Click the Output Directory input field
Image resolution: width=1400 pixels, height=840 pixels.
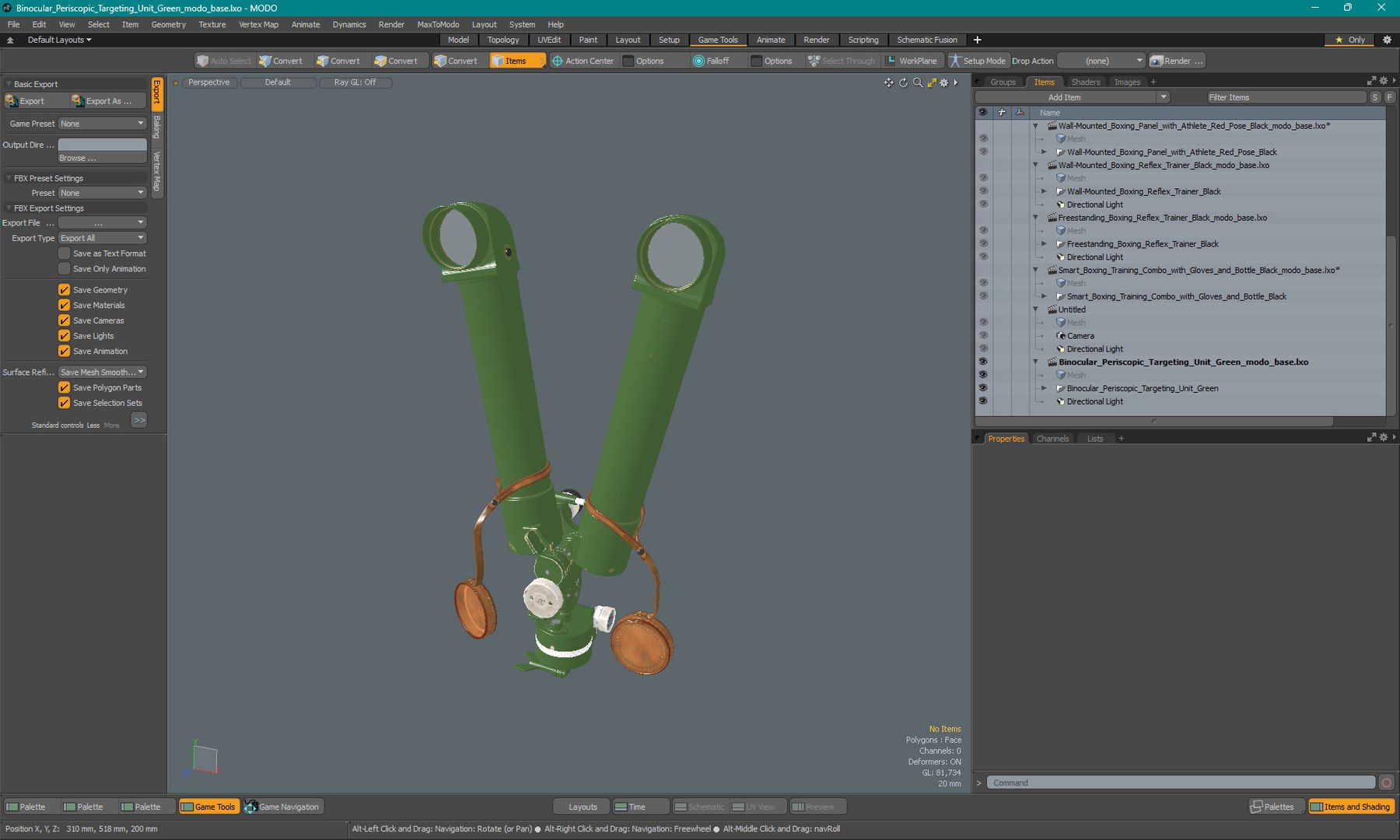tap(102, 145)
